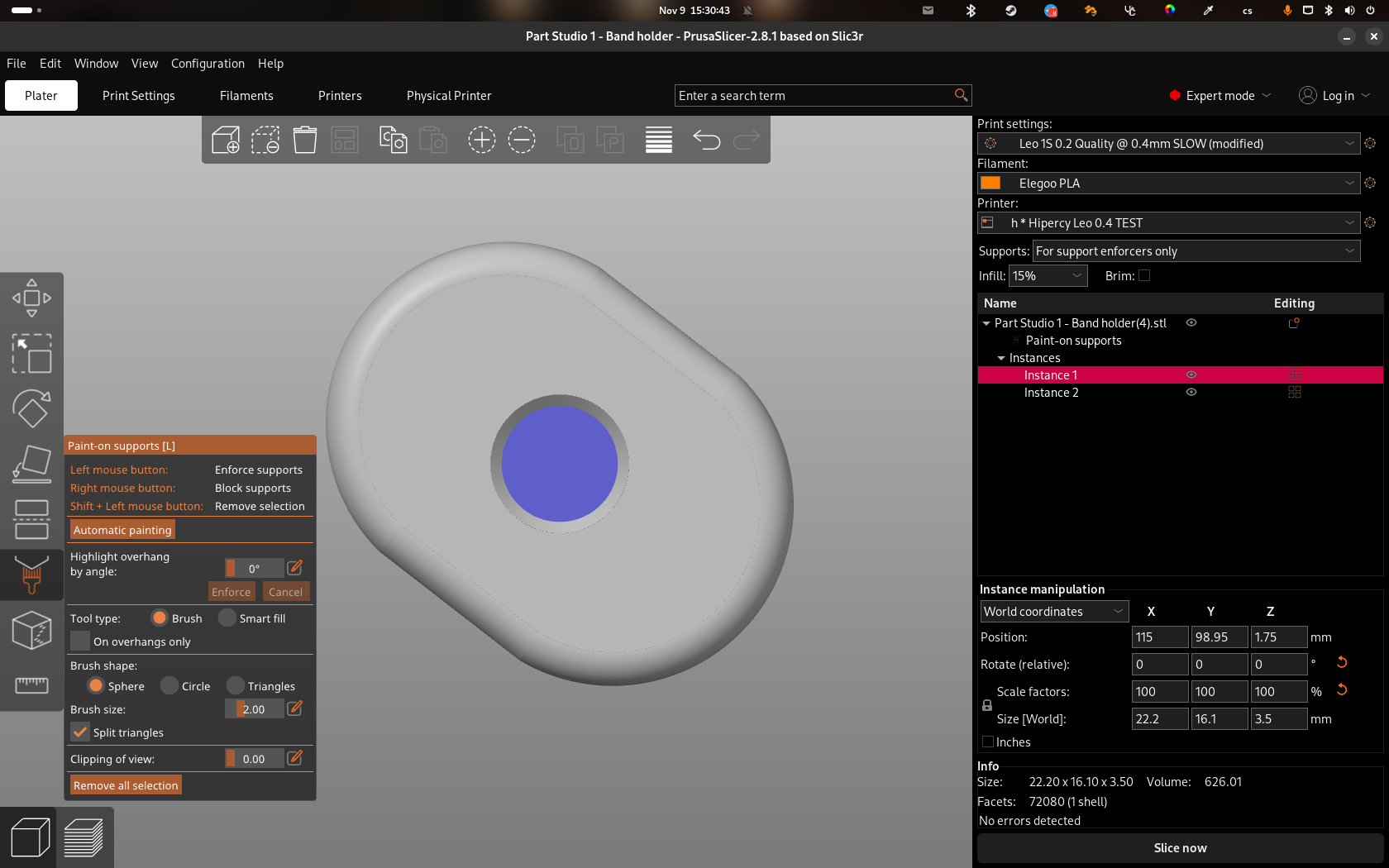Switch to Print Settings tab
Image resolution: width=1389 pixels, height=868 pixels.
139,96
